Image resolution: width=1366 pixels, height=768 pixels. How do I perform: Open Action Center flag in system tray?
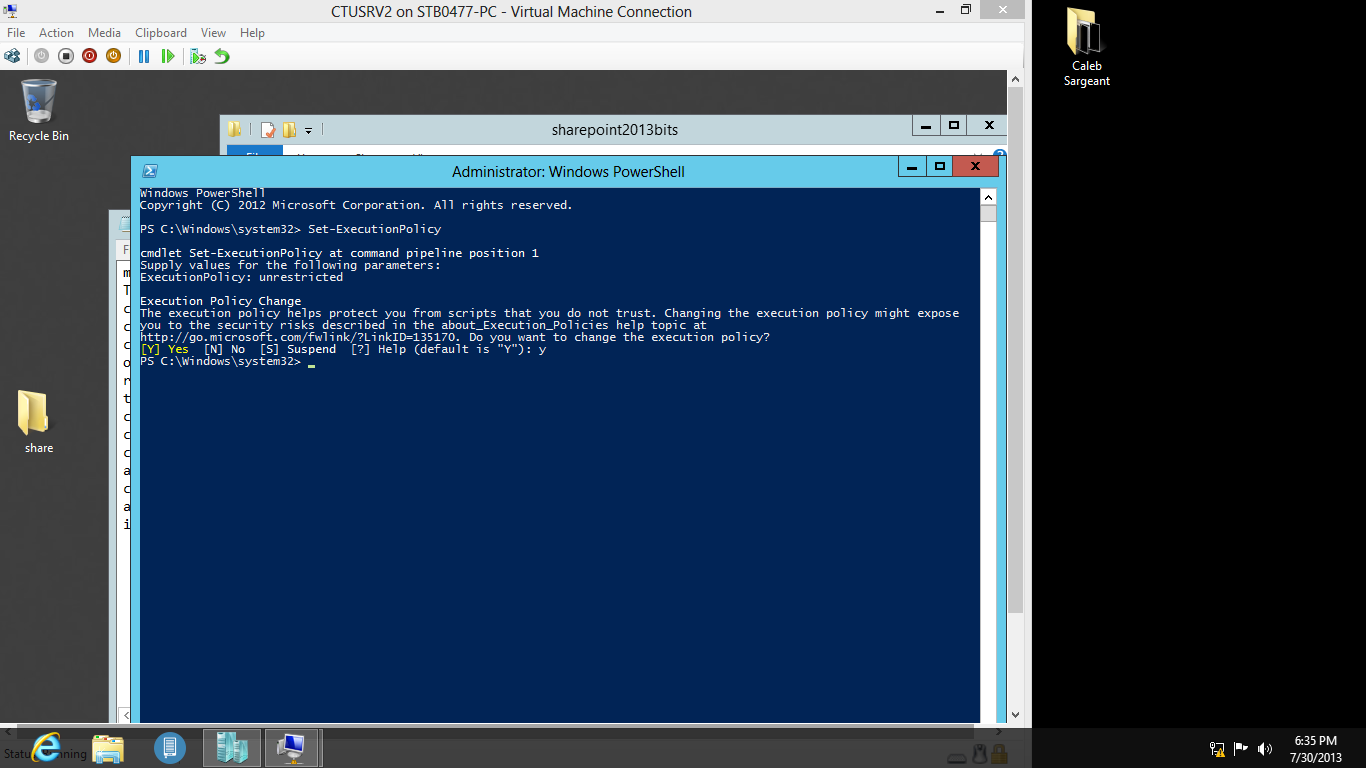pyautogui.click(x=1241, y=748)
